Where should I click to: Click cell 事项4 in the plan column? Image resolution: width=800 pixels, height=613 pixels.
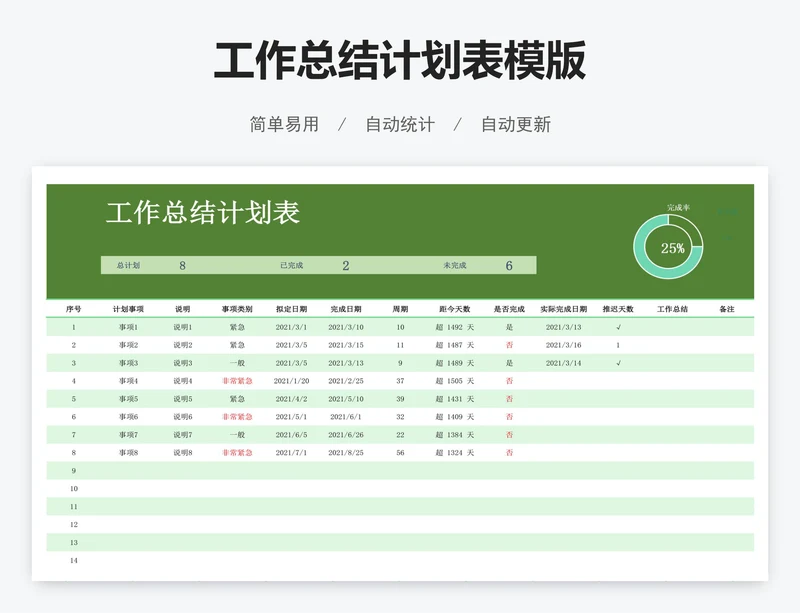(128, 381)
